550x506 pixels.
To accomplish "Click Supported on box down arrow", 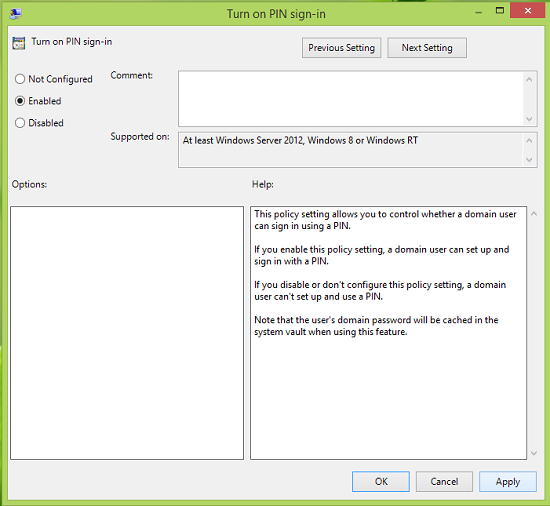I will point(529,160).
